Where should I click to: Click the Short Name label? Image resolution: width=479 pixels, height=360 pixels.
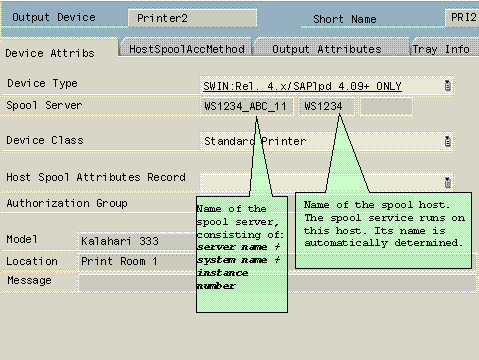[x=345, y=19]
